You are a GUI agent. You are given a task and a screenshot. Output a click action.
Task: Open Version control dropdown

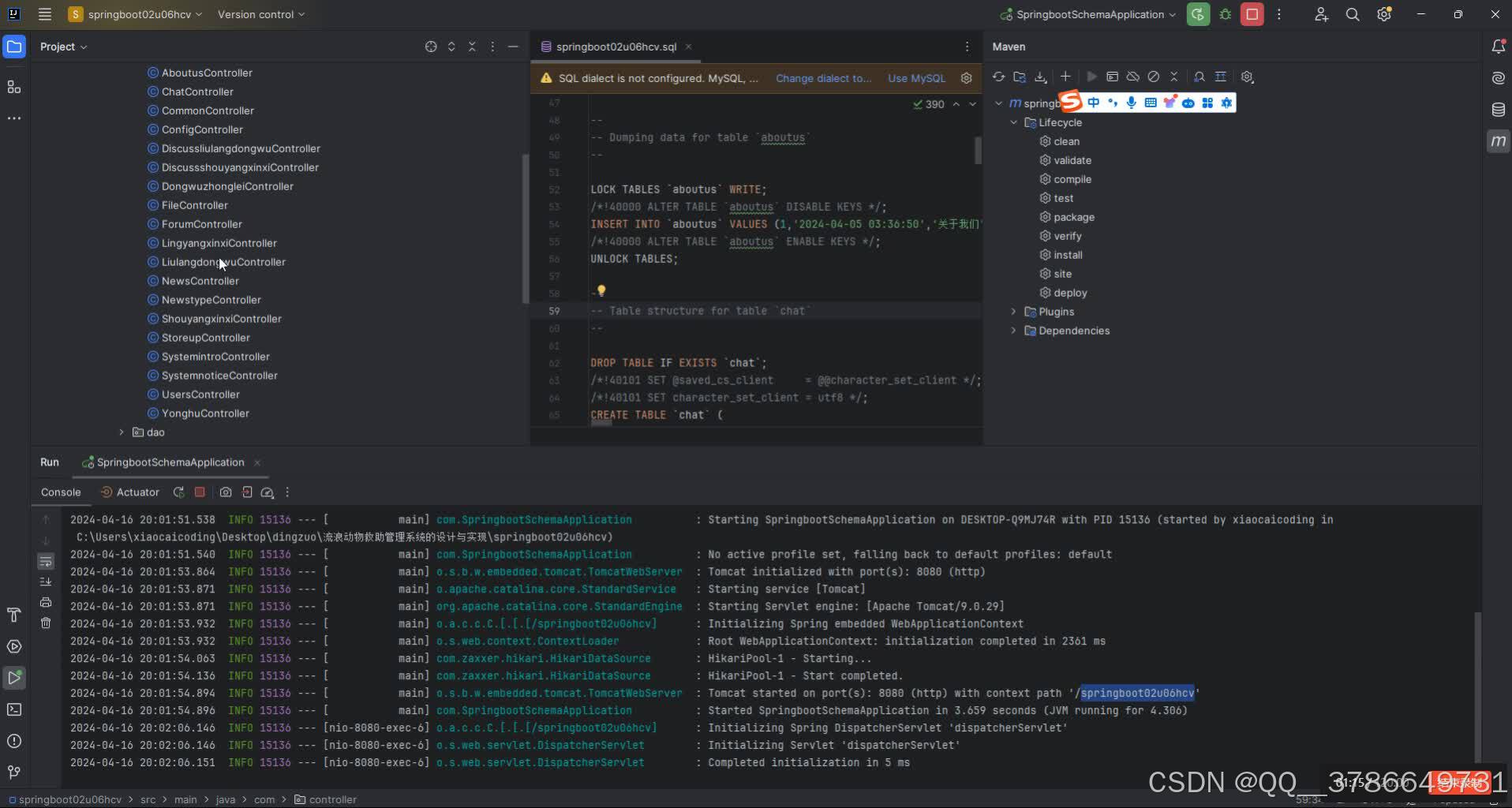coord(261,14)
